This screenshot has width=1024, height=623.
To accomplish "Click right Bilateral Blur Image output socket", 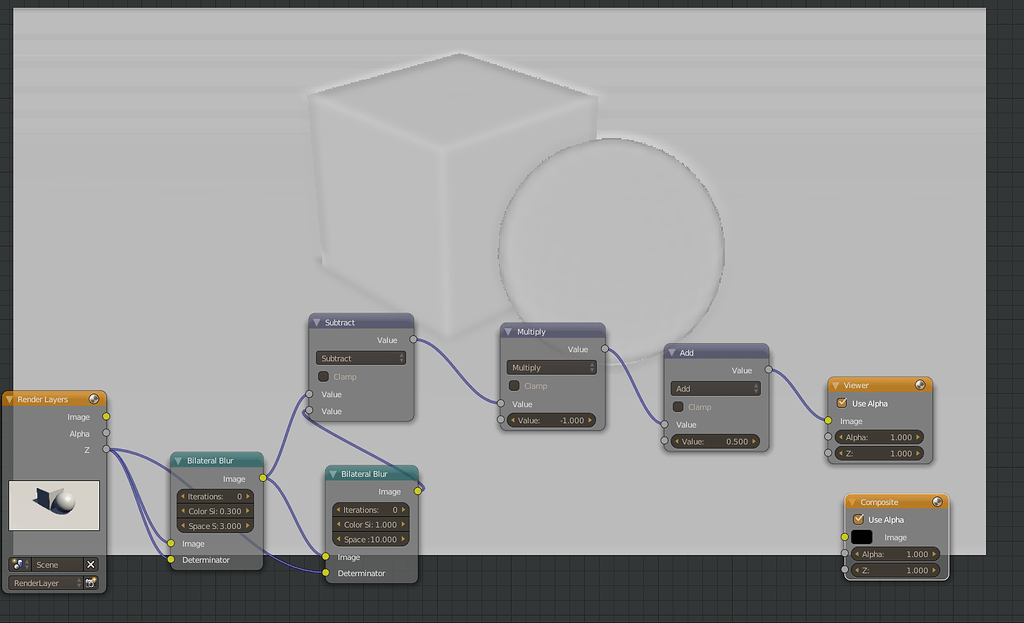I will pos(417,491).
